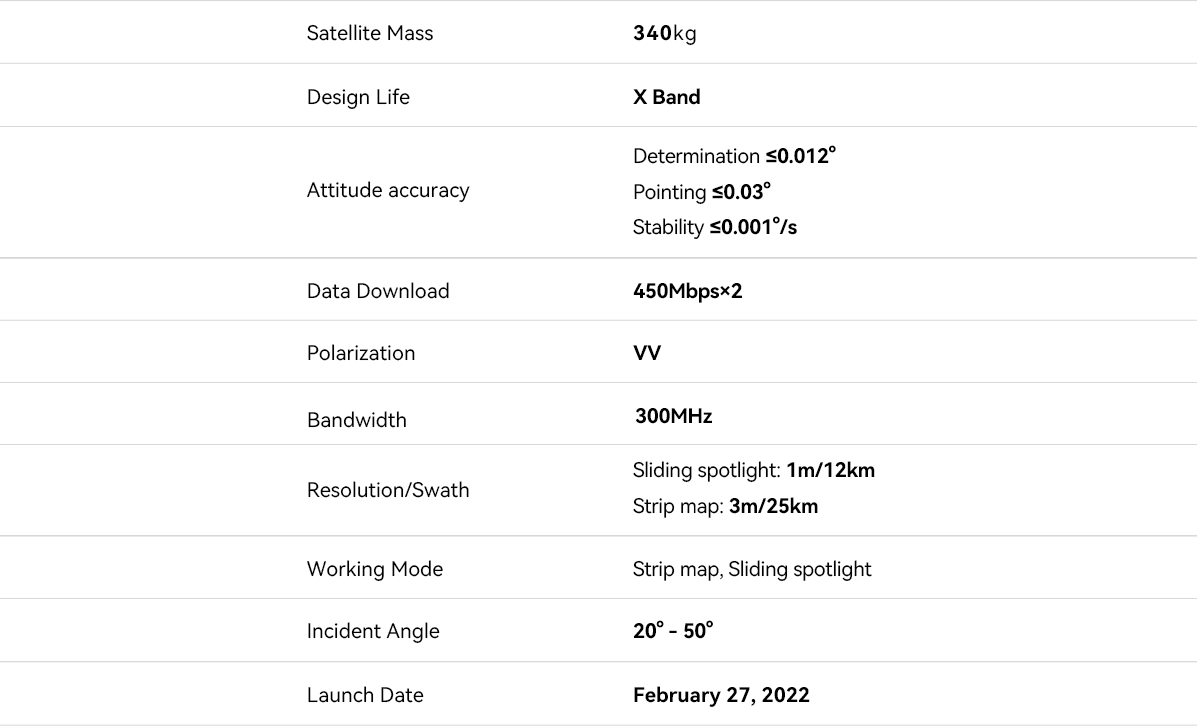Screen dimensions: 1197x726
Task: Click the Design Life label
Action: 358,97
